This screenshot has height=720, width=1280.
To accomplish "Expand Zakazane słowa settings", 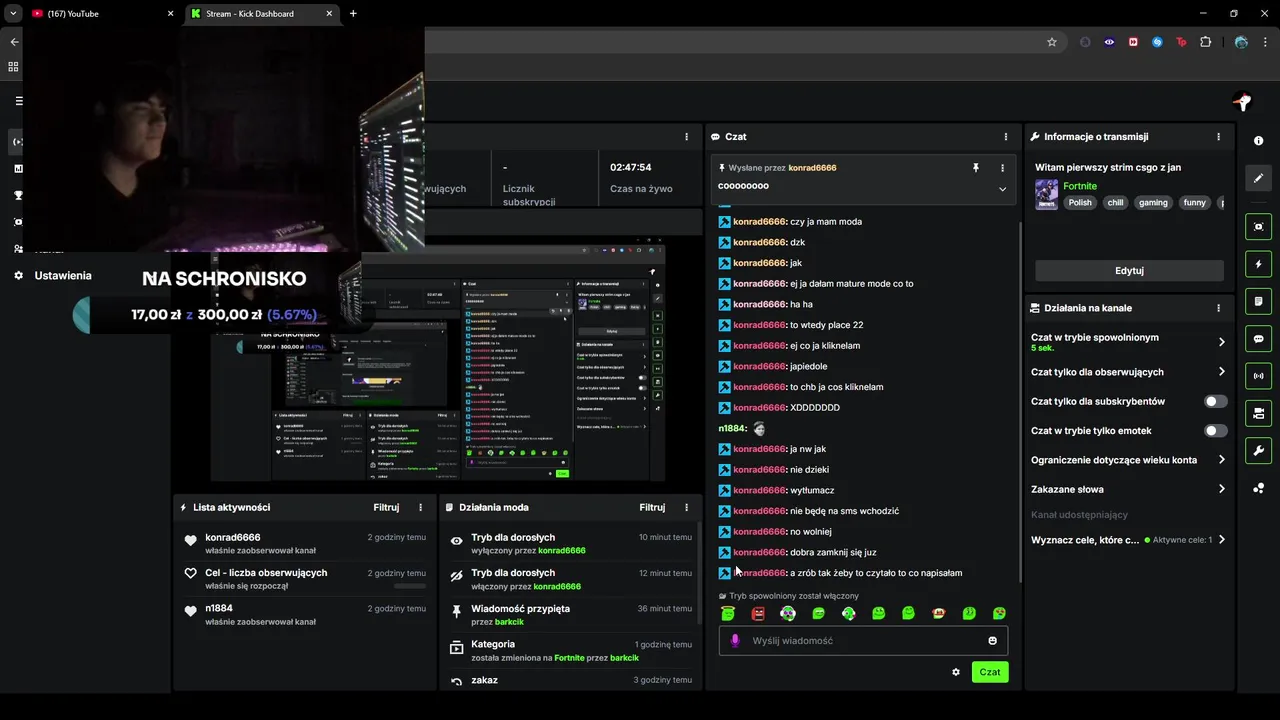I will point(1221,489).
